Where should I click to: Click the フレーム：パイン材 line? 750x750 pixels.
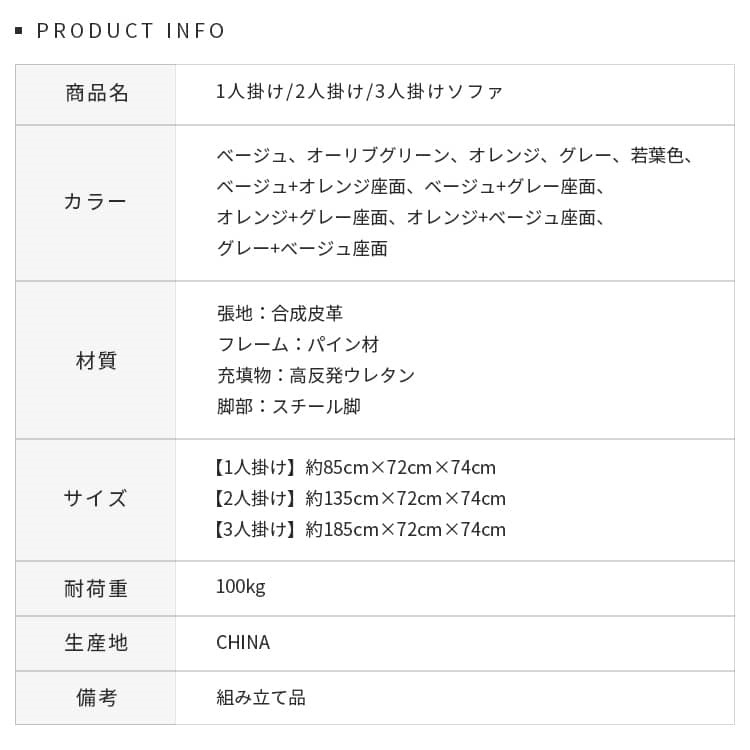coord(298,344)
